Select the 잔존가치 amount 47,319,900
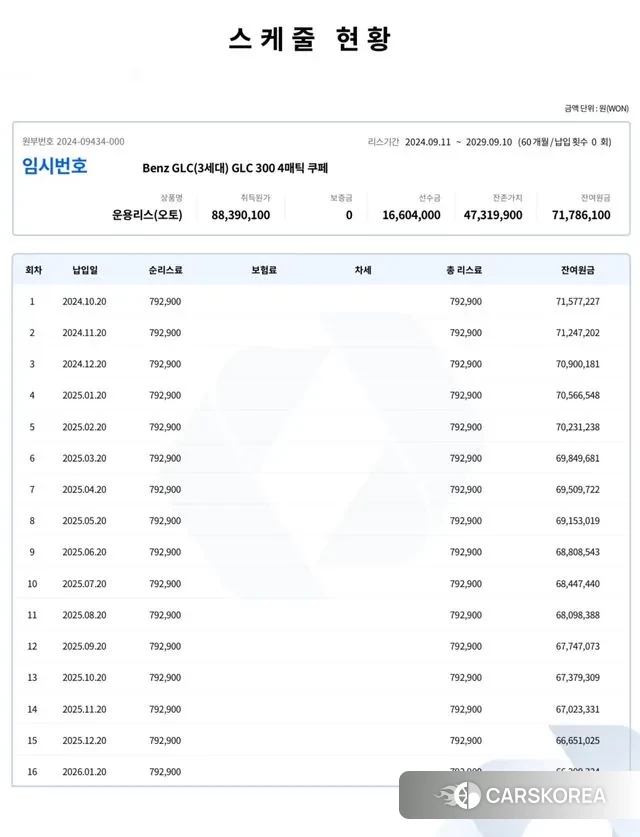Screen dimensions: 640x837 493,215
